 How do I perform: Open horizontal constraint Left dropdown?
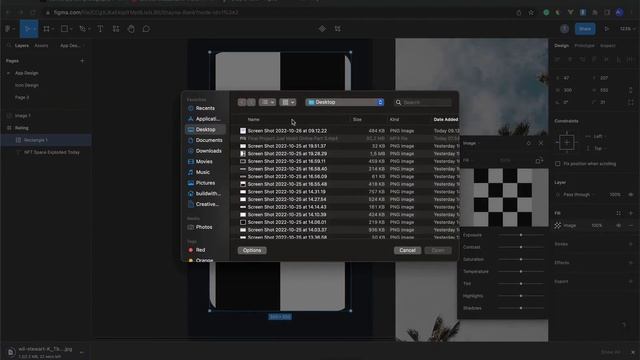tap(597, 136)
